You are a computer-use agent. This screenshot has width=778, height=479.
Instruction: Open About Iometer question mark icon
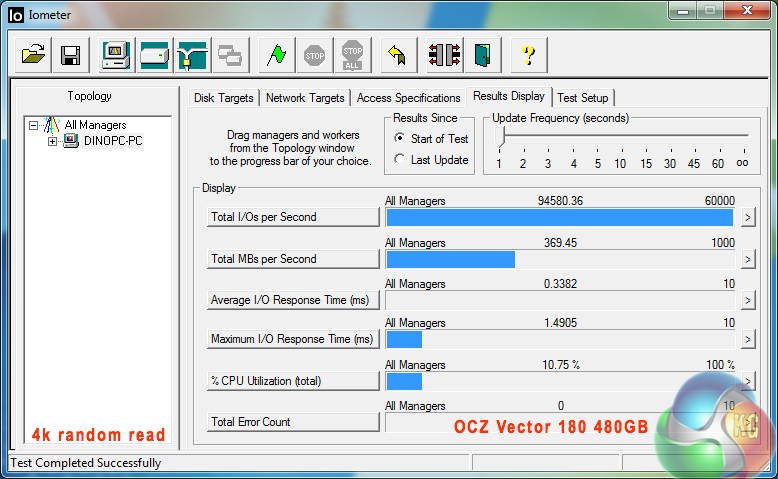[x=528, y=55]
